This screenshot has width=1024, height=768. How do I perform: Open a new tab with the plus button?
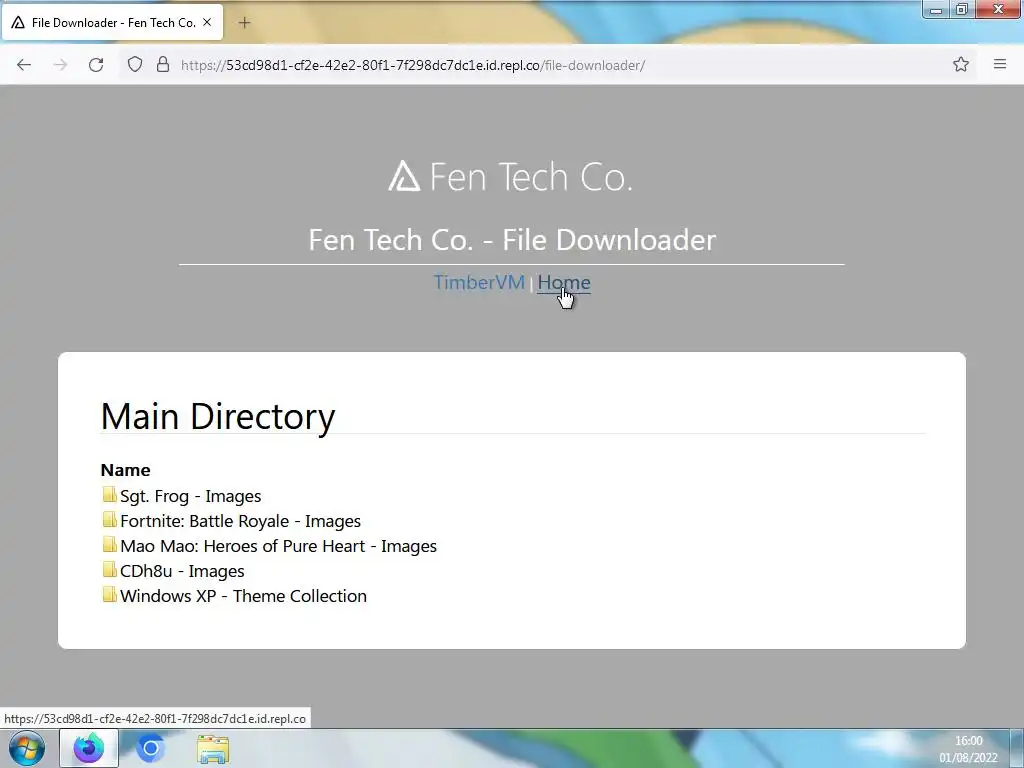pos(244,23)
